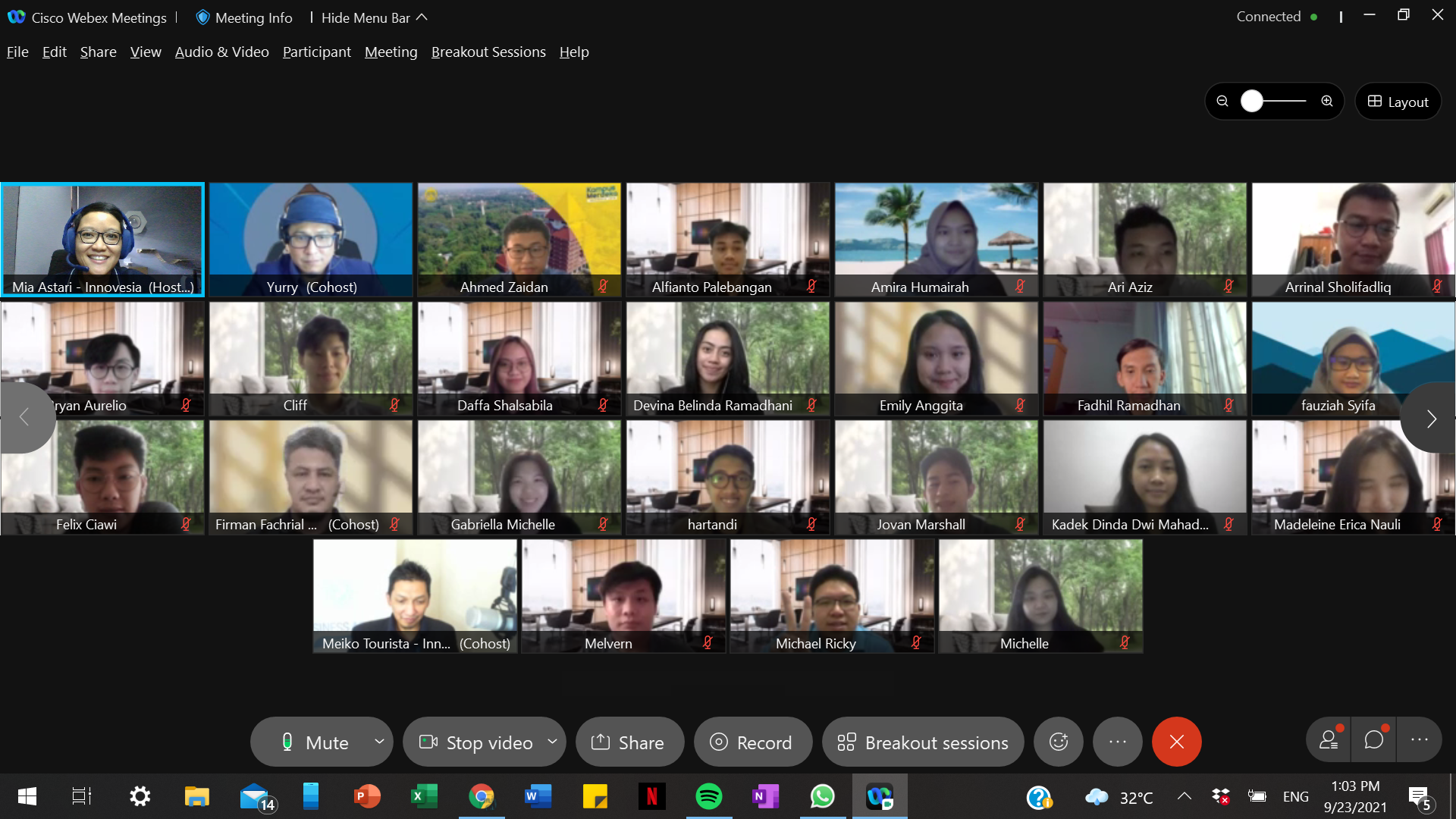
Task: Open Spotify from the taskbar
Action: (x=708, y=796)
